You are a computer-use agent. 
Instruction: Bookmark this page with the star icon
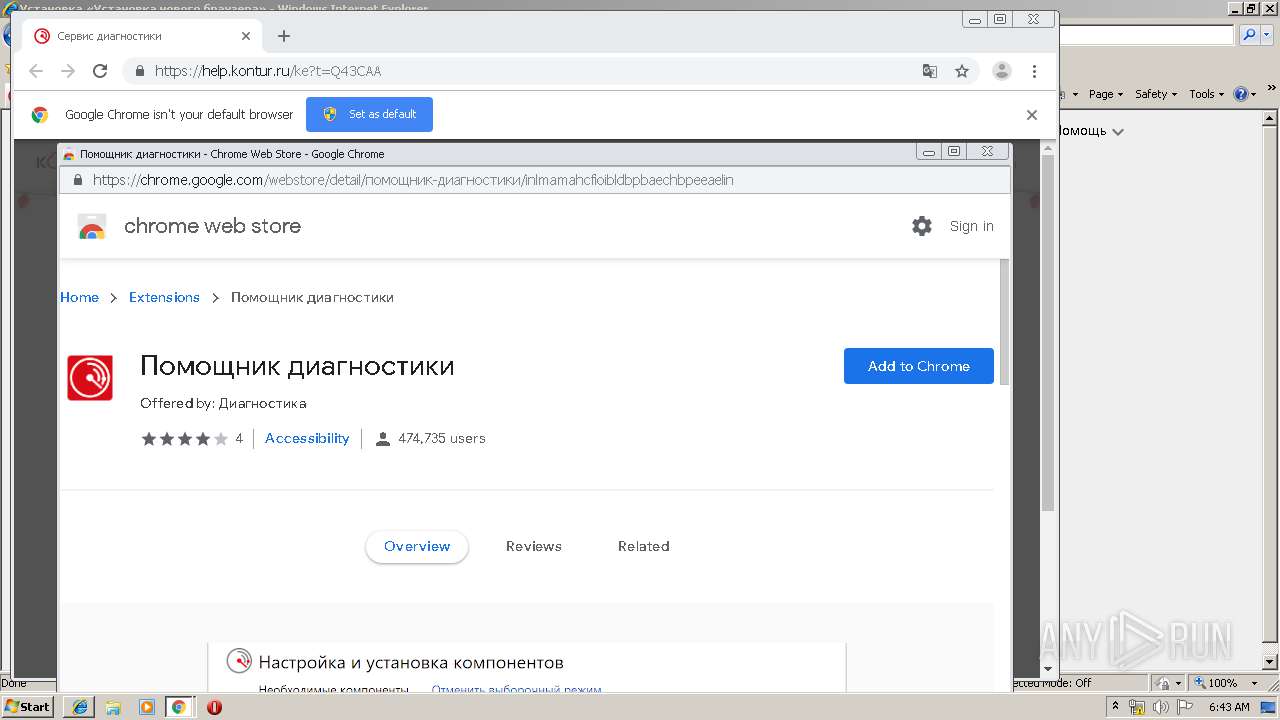[962, 71]
